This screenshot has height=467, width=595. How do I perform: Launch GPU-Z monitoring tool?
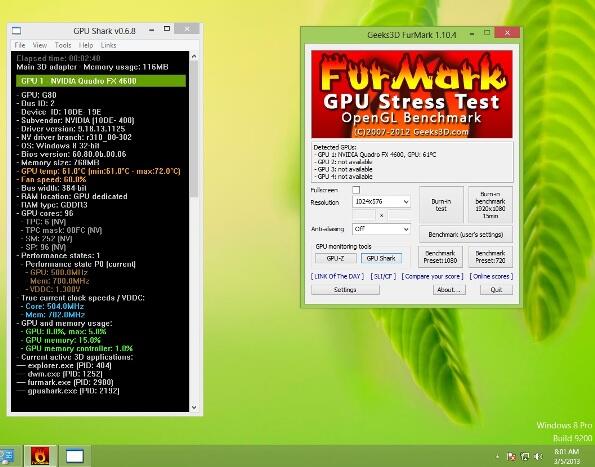(335, 258)
